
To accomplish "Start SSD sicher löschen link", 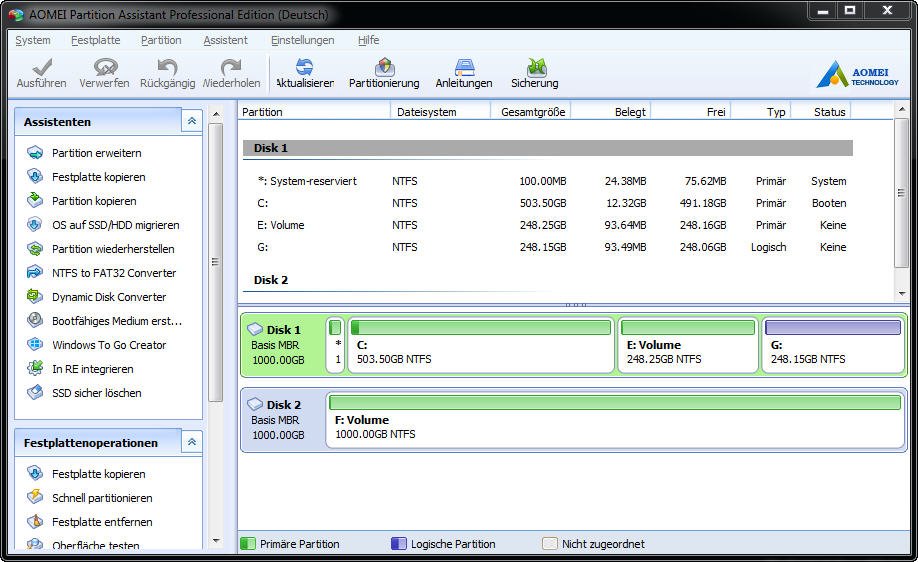I will click(x=97, y=393).
